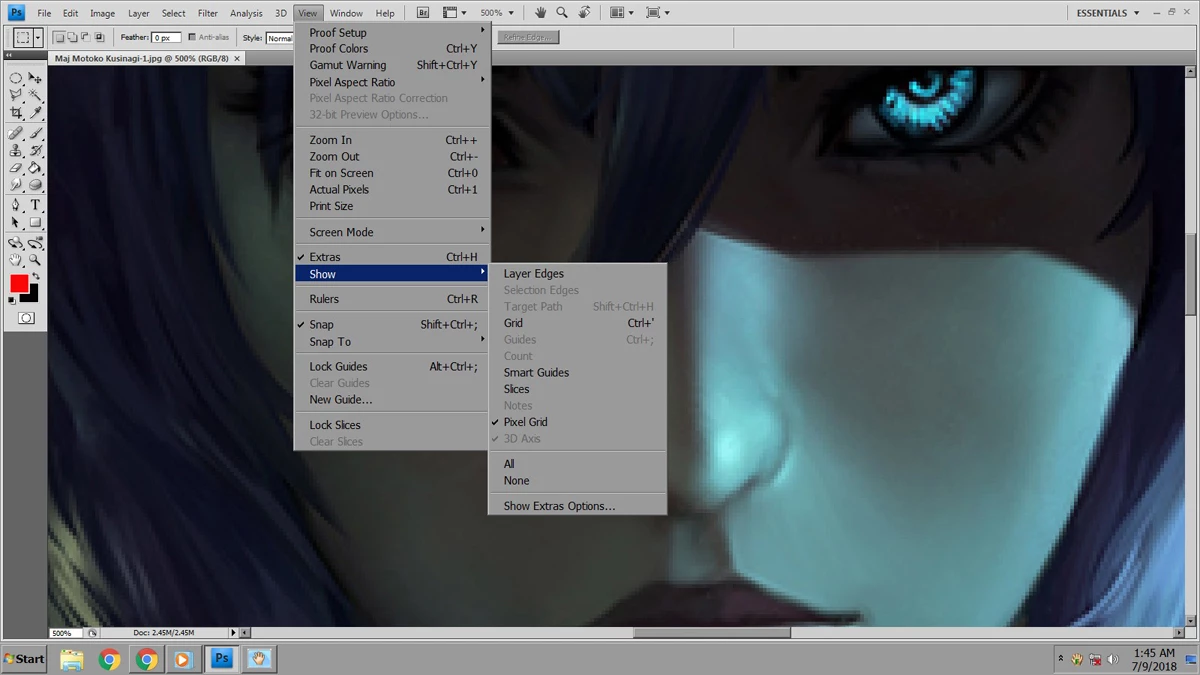This screenshot has width=1200, height=675.
Task: Select the Healing Brush tool
Action: (16, 133)
